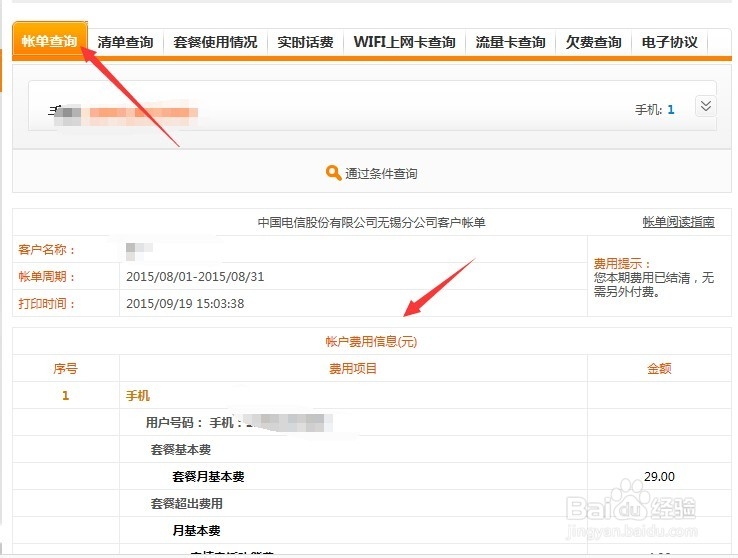Click the 客户名称 label
The width and height of the screenshot is (738, 558).
(x=47, y=249)
